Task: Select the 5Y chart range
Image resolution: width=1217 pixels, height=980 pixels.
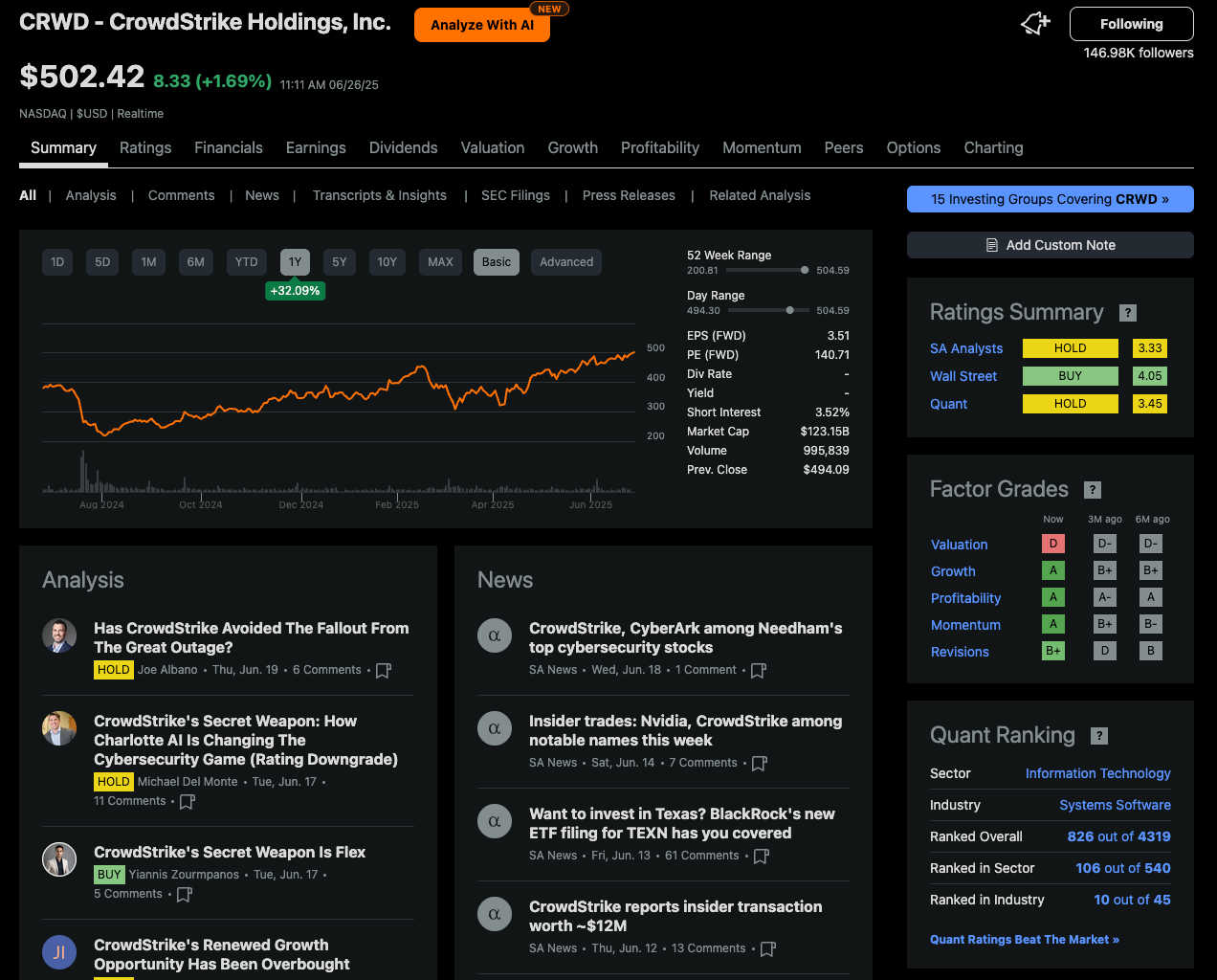Action: [340, 262]
